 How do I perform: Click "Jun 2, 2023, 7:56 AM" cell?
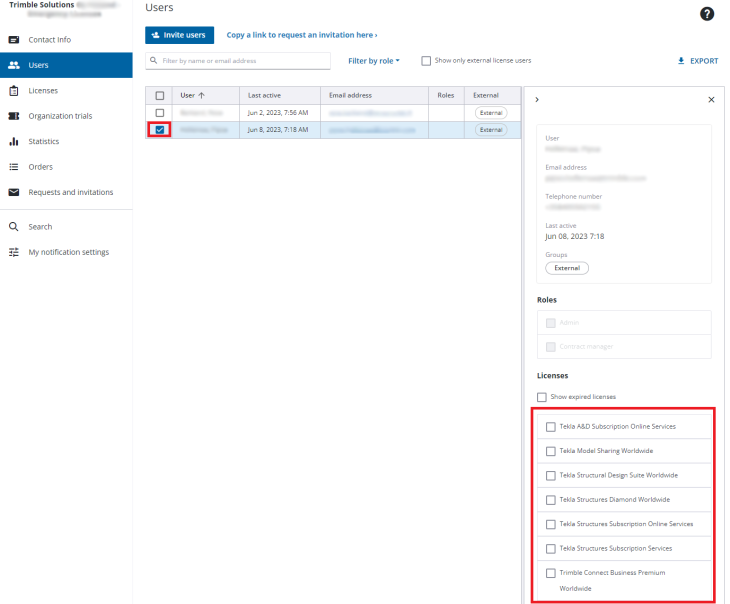(278, 113)
